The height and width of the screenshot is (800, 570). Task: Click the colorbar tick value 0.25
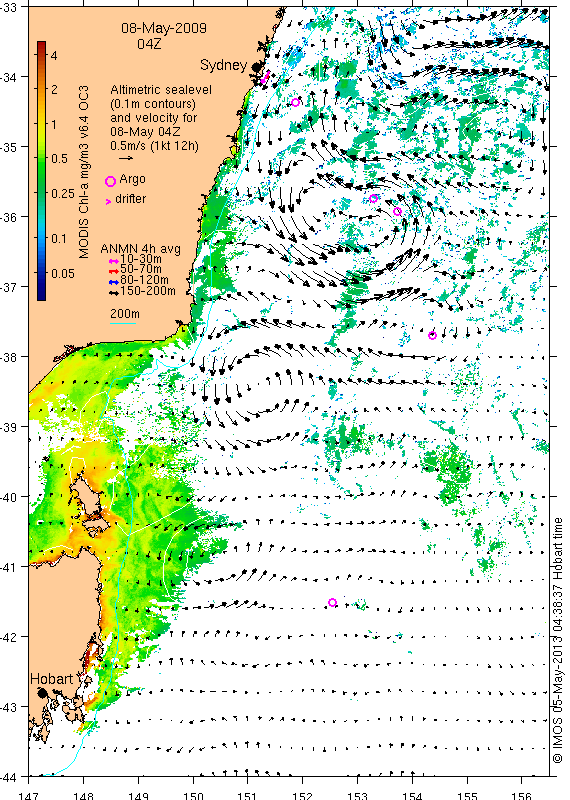[x=63, y=193]
